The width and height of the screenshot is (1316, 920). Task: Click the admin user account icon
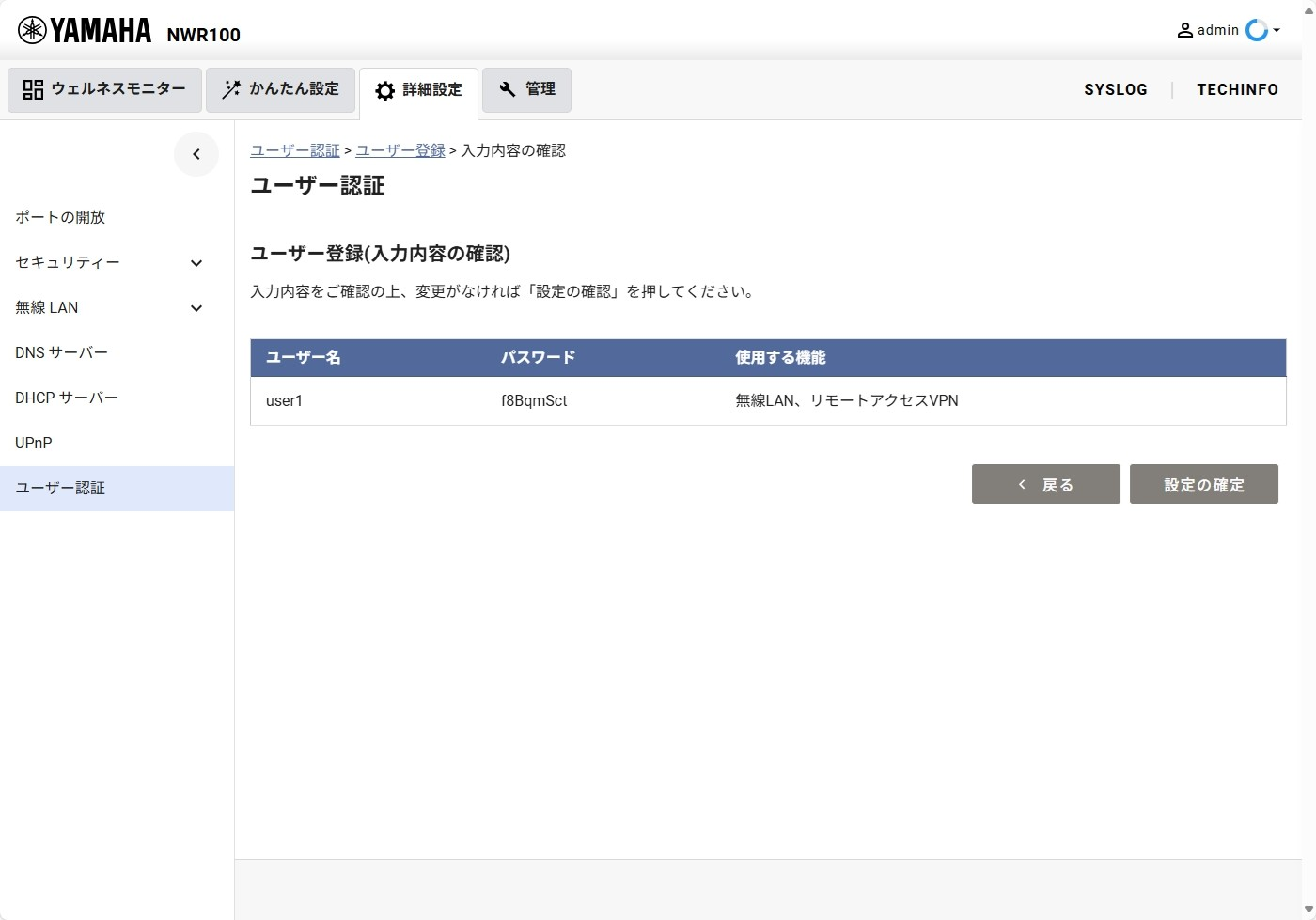pyautogui.click(x=1184, y=30)
